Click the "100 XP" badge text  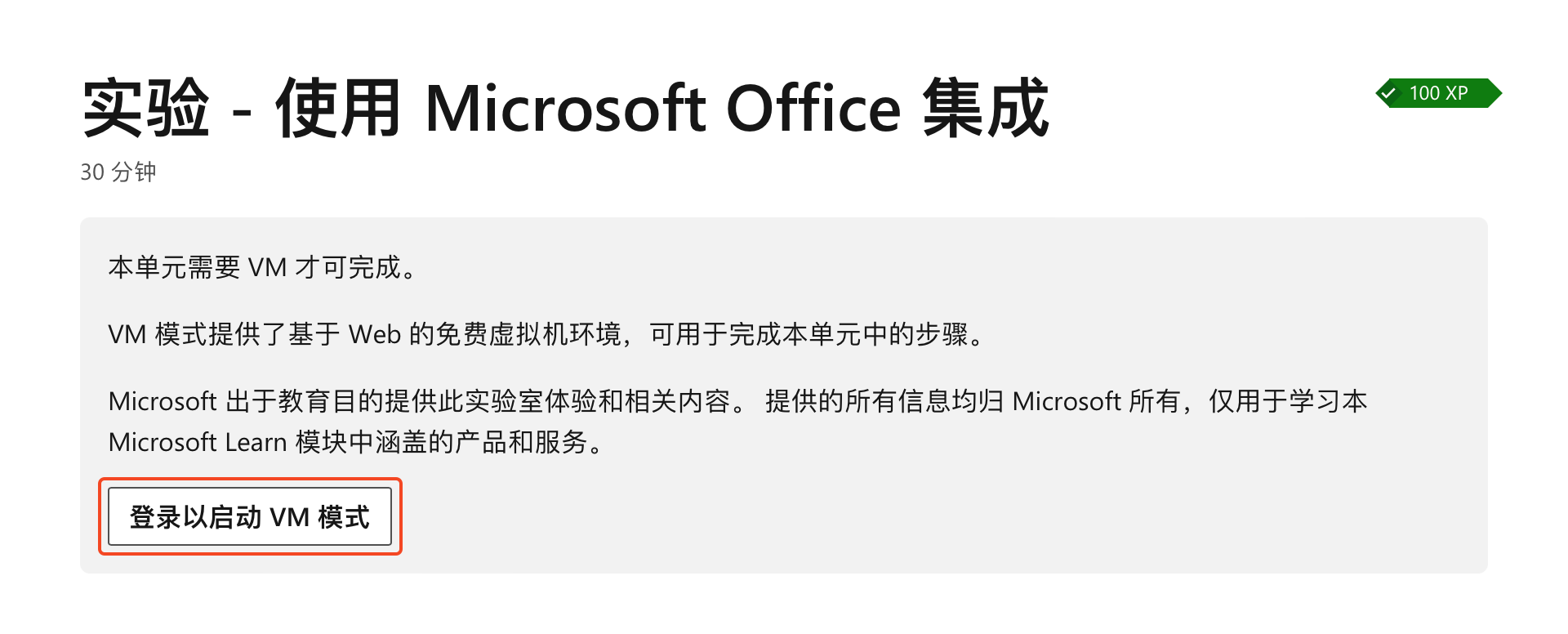(x=1438, y=93)
